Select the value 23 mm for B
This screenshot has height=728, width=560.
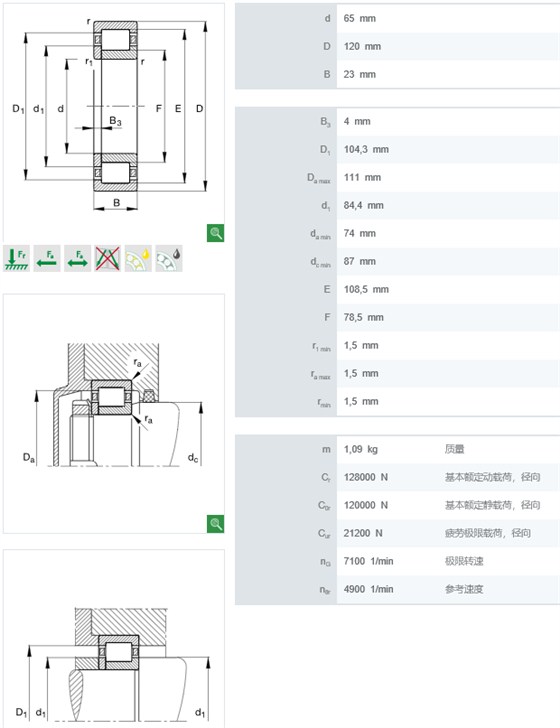point(359,74)
